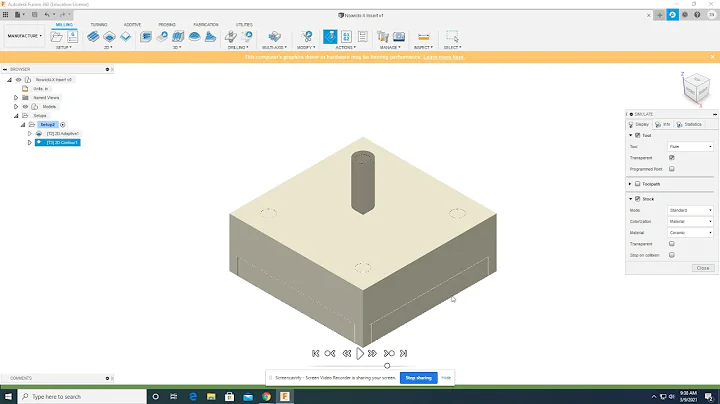Image resolution: width=720 pixels, height=404 pixels.
Task: Switch to the Fabrication tab
Action: pyautogui.click(x=206, y=24)
